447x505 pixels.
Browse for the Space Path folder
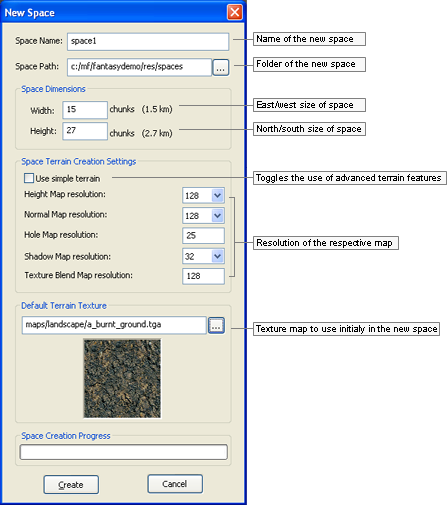[221, 68]
